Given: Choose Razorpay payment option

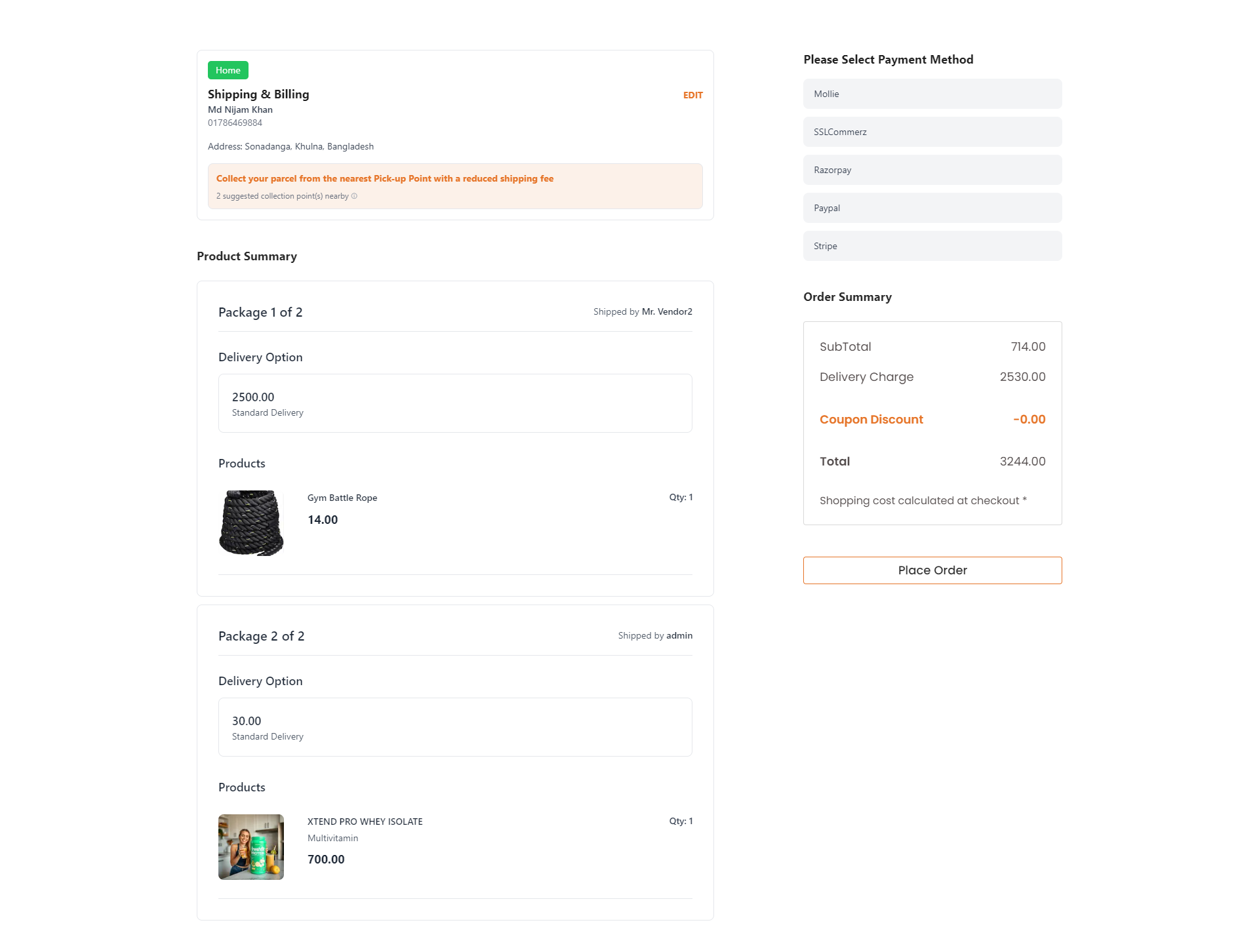Looking at the screenshot, I should [x=932, y=170].
